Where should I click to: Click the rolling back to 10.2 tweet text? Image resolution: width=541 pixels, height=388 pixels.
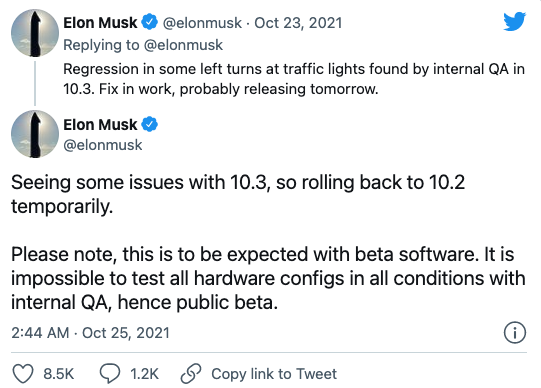click(238, 194)
